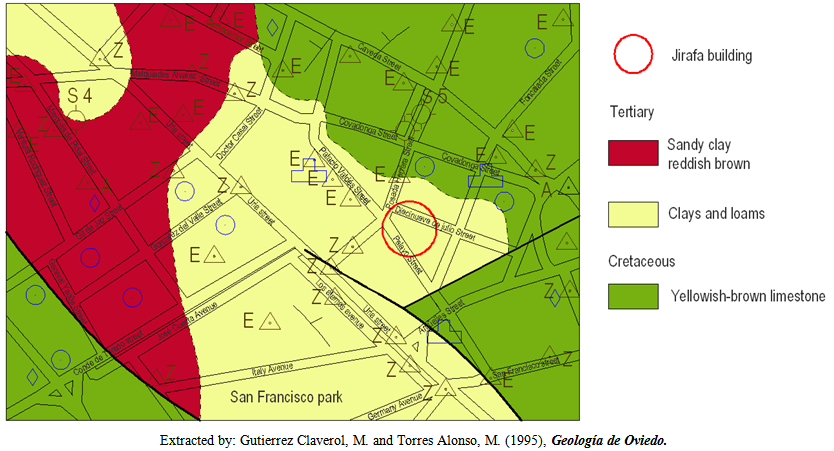Click the Tertiary legend heading
Viewport: 834px width, 451px height.
[x=632, y=110]
